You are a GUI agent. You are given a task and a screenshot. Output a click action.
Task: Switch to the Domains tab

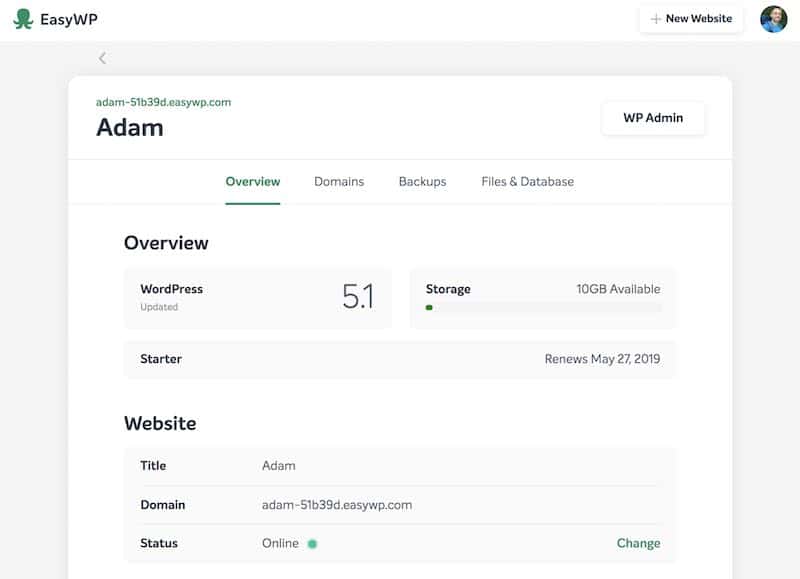tap(339, 182)
